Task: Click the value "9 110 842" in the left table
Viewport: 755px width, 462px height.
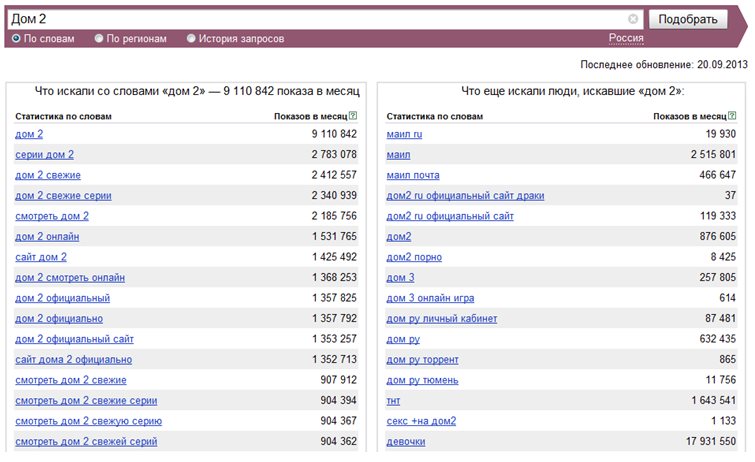Action: (334, 134)
